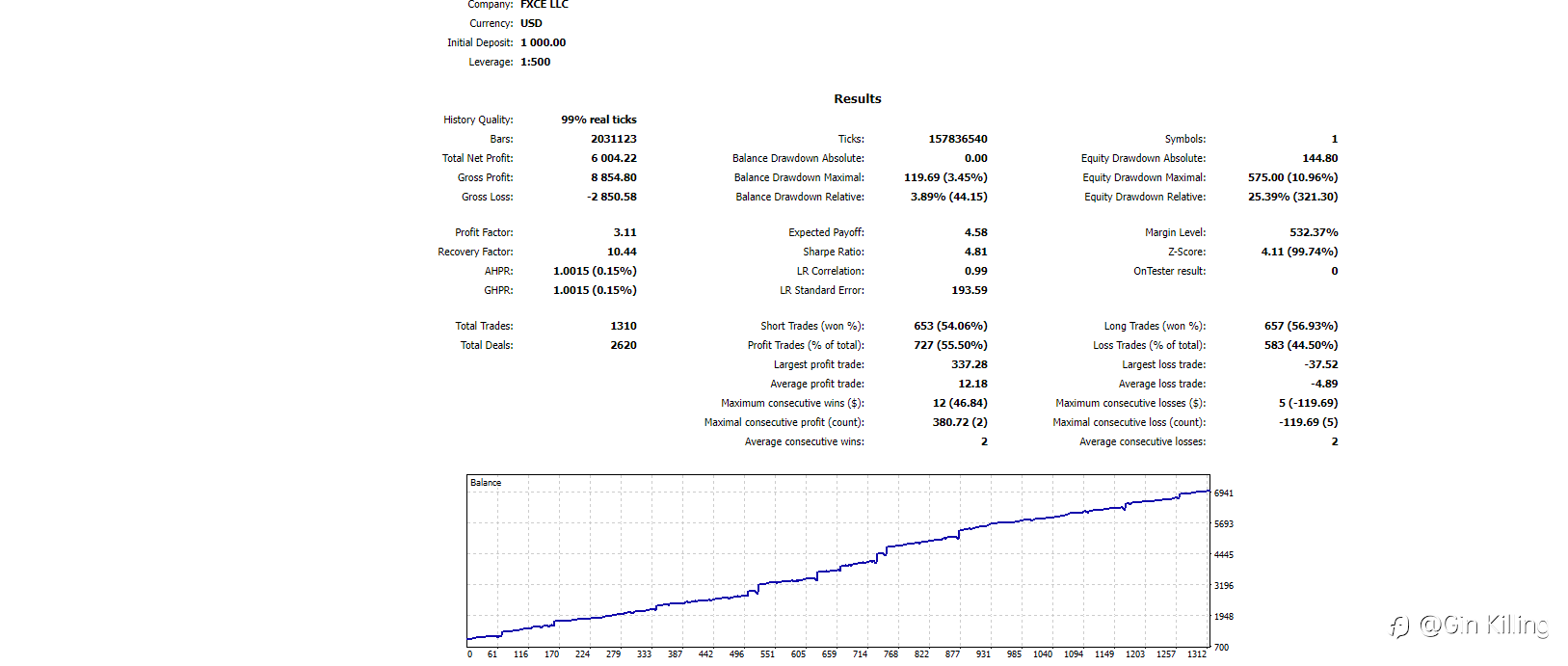This screenshot has height=666, width=1568.
Task: Select the Recovery Factor value 10.44
Action: click(x=622, y=252)
